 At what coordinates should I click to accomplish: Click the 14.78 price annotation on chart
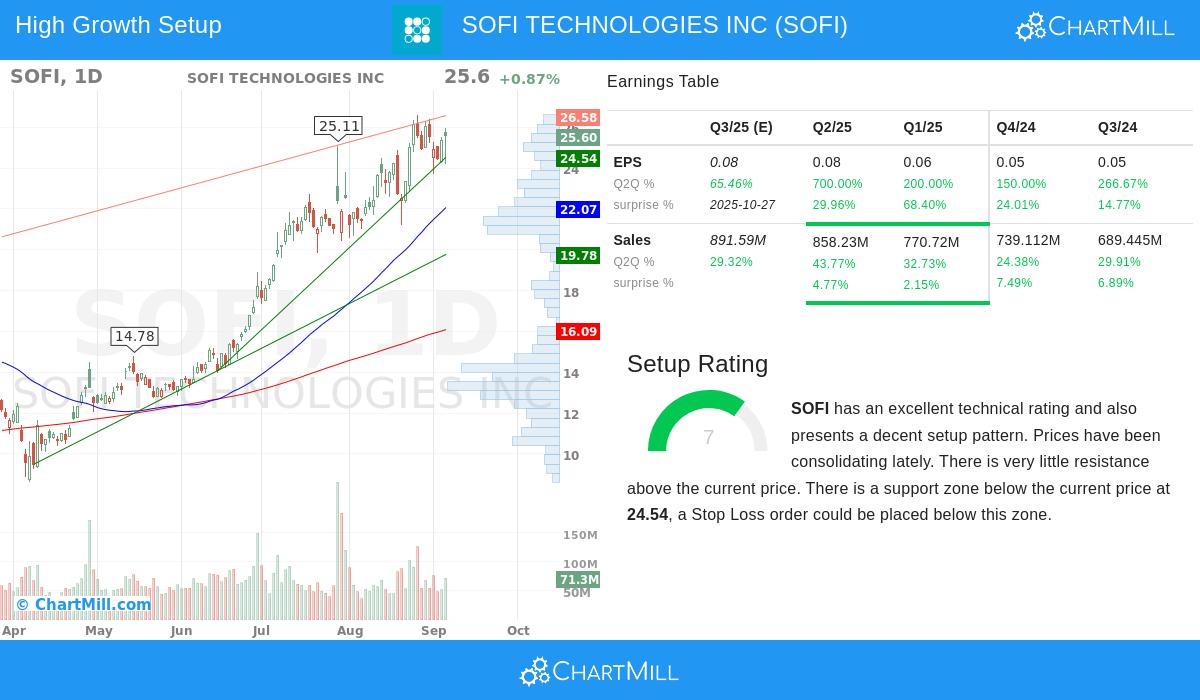pos(134,336)
